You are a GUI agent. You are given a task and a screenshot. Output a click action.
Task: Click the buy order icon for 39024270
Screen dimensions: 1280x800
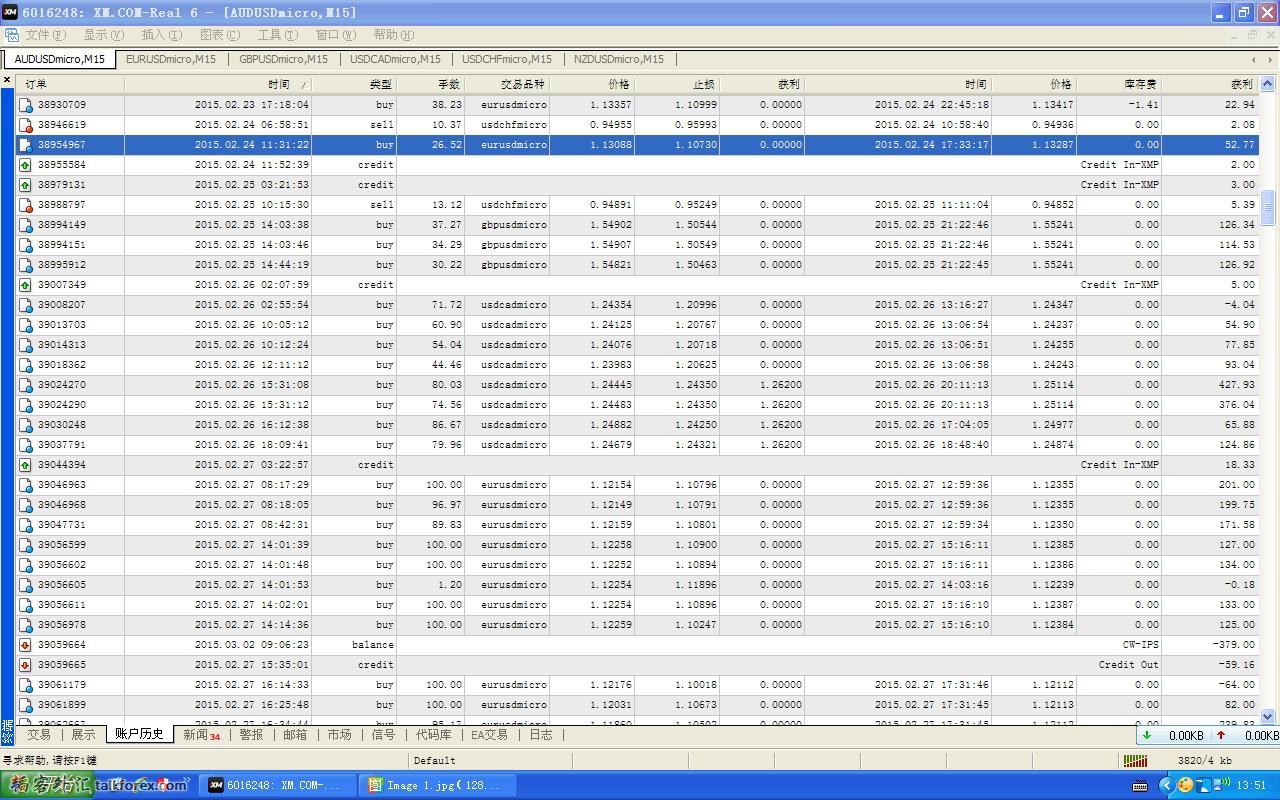tap(26, 385)
